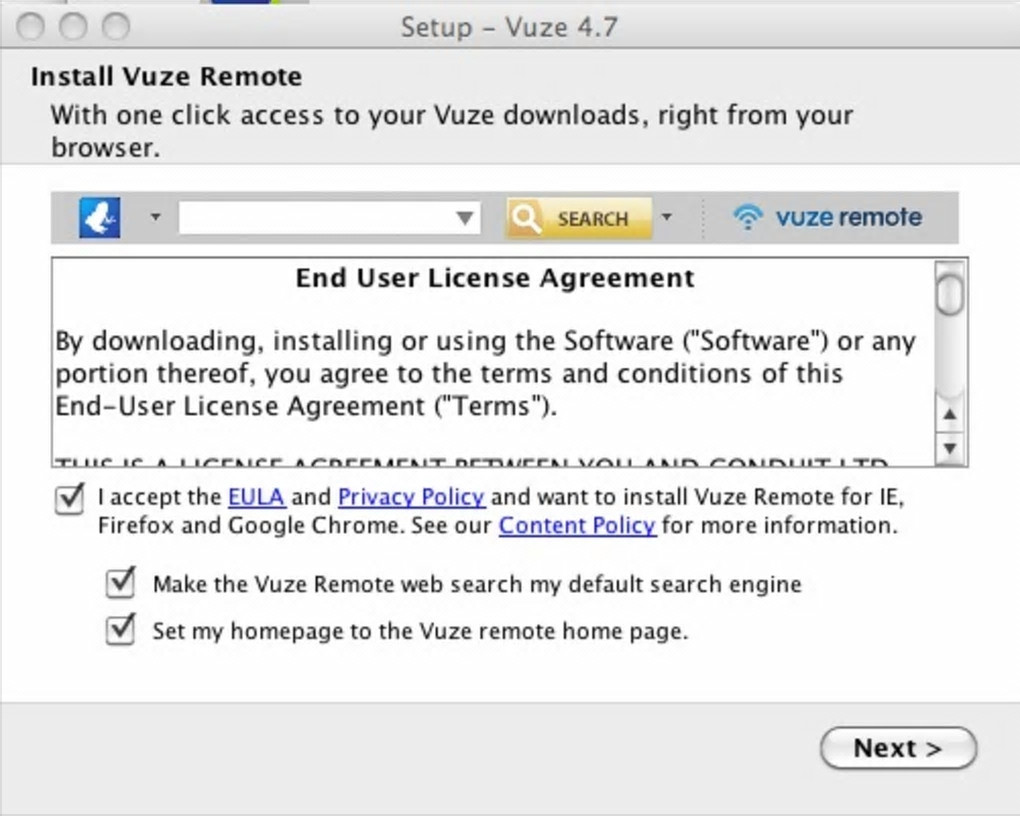Open the dropdown arrow beside Vuze logo
The width and height of the screenshot is (1020, 816).
tap(155, 216)
